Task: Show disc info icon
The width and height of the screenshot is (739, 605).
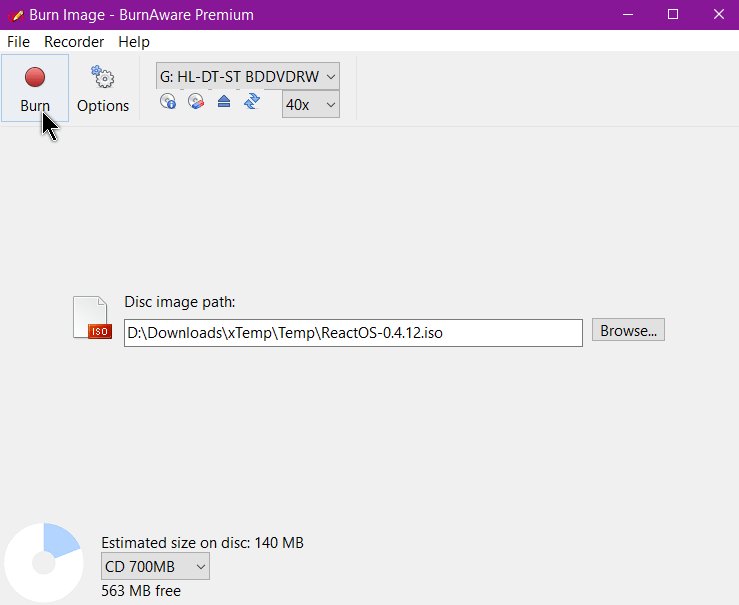Action: point(168,101)
